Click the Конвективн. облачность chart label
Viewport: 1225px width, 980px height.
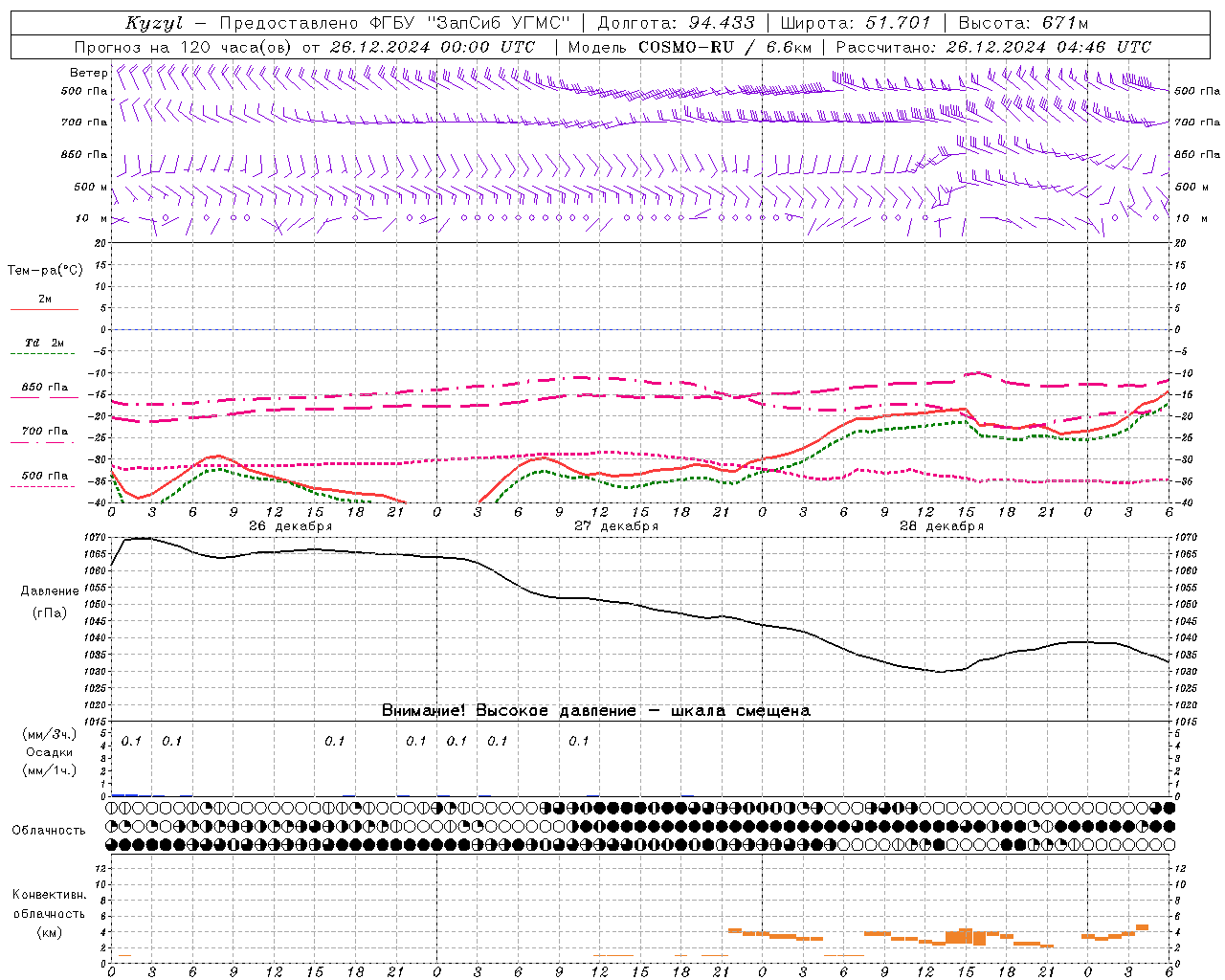coord(49,904)
